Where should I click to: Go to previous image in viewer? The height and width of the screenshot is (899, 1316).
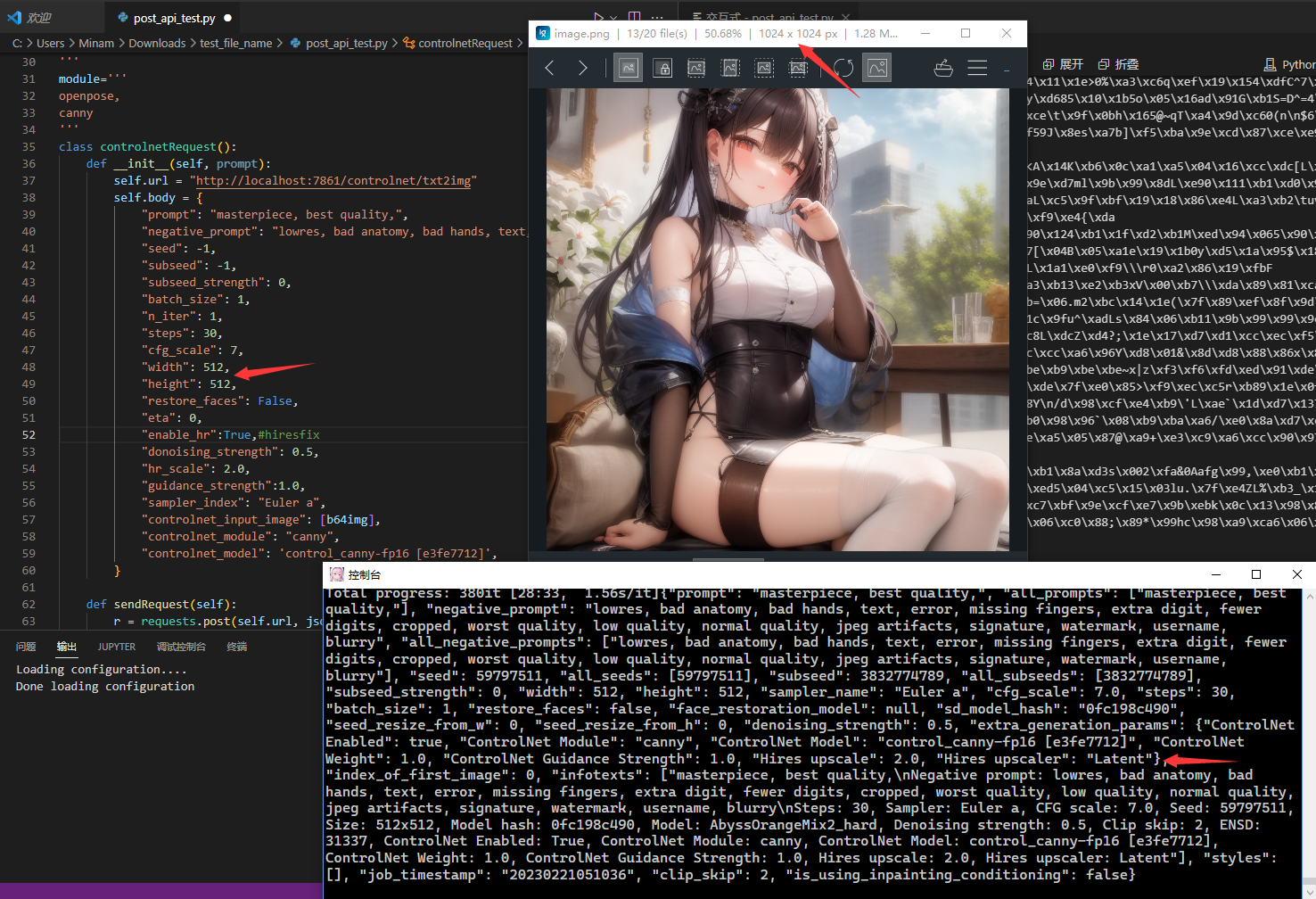click(x=549, y=68)
